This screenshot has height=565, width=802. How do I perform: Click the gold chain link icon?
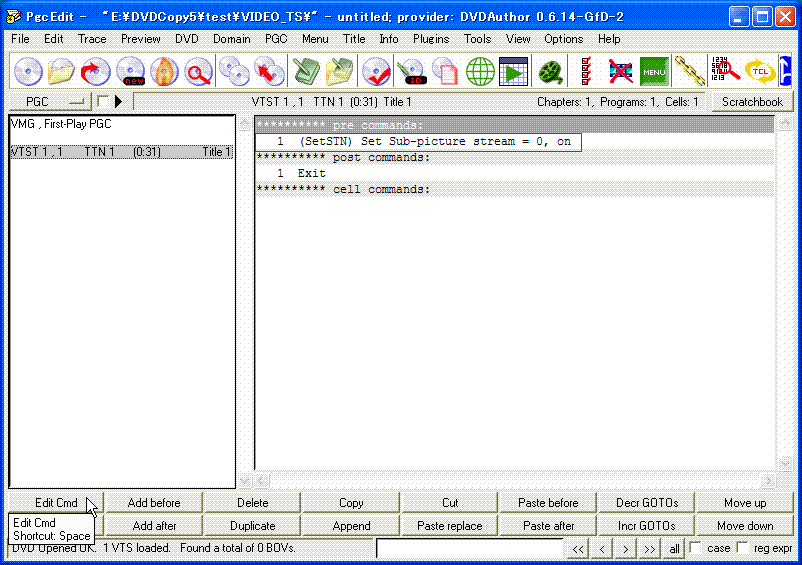point(689,71)
